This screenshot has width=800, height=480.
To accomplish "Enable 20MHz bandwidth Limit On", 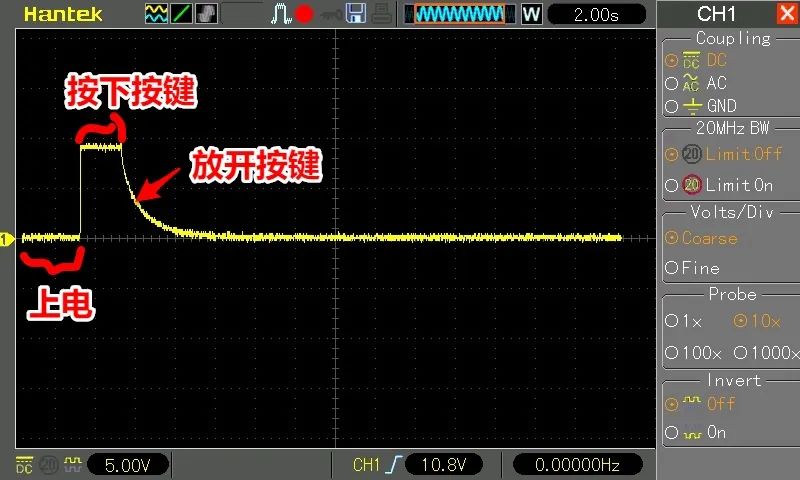I will (x=670, y=185).
